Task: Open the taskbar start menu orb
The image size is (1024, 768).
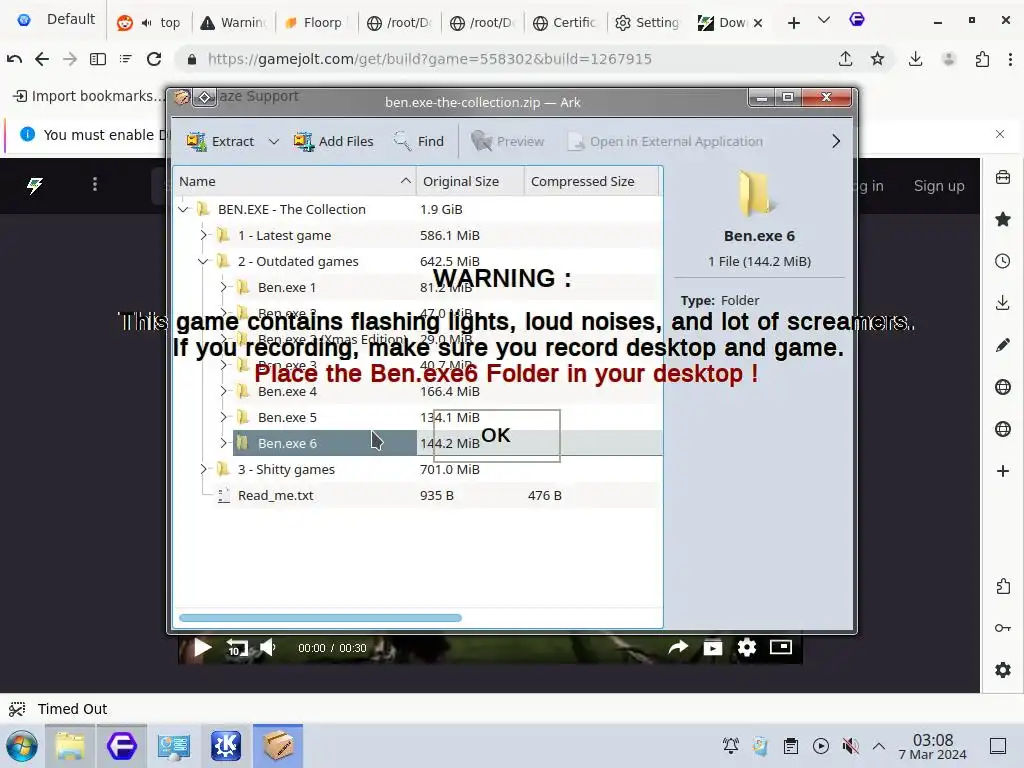Action: tap(22, 746)
